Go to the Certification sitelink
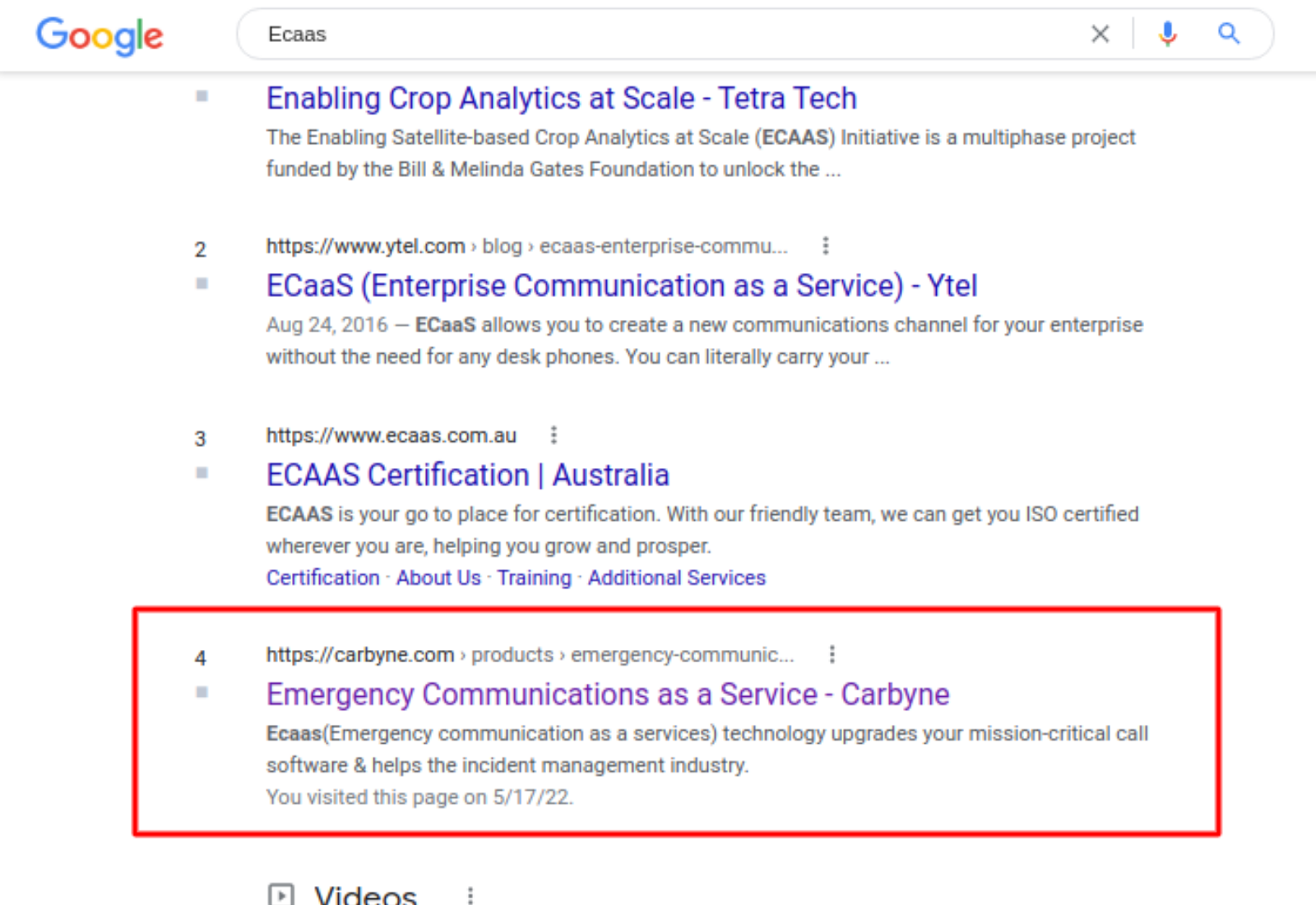This screenshot has width=1316, height=905. (322, 578)
